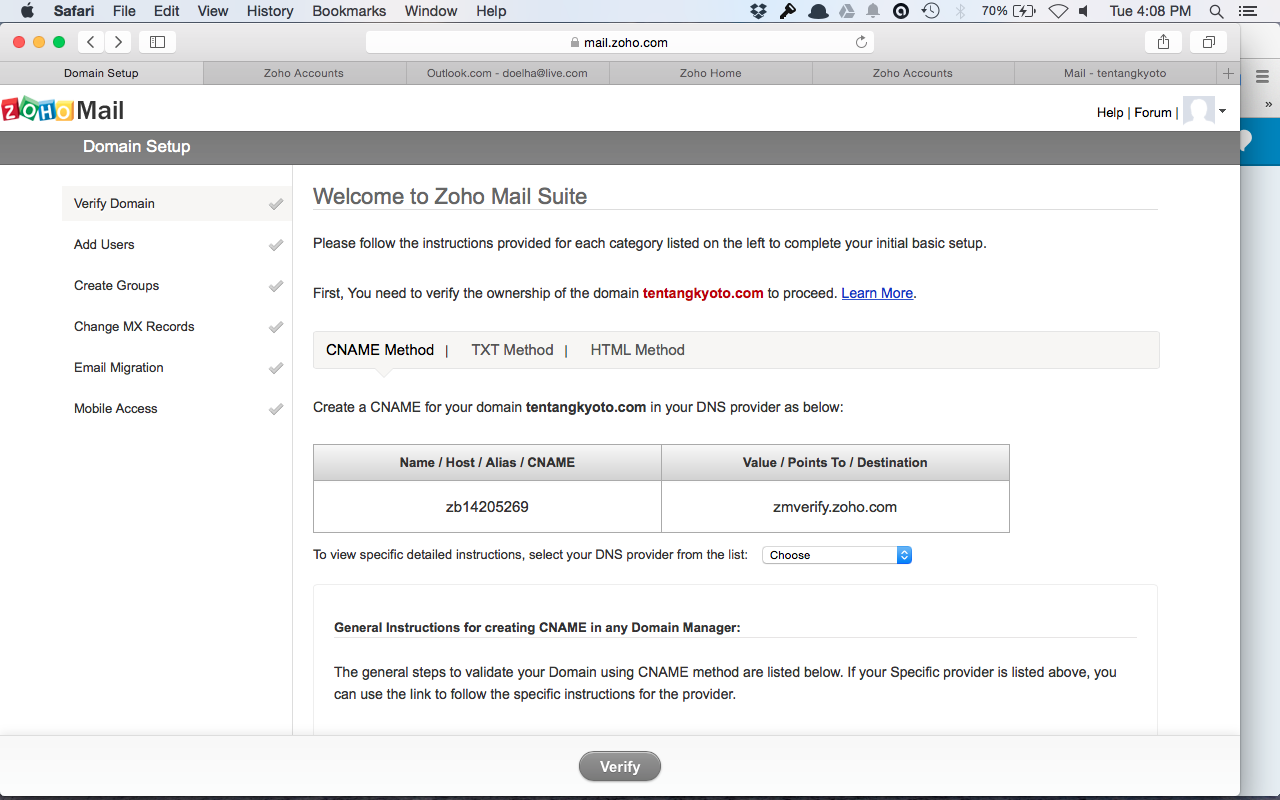Open a new tab with plus icon

pos(1228,73)
